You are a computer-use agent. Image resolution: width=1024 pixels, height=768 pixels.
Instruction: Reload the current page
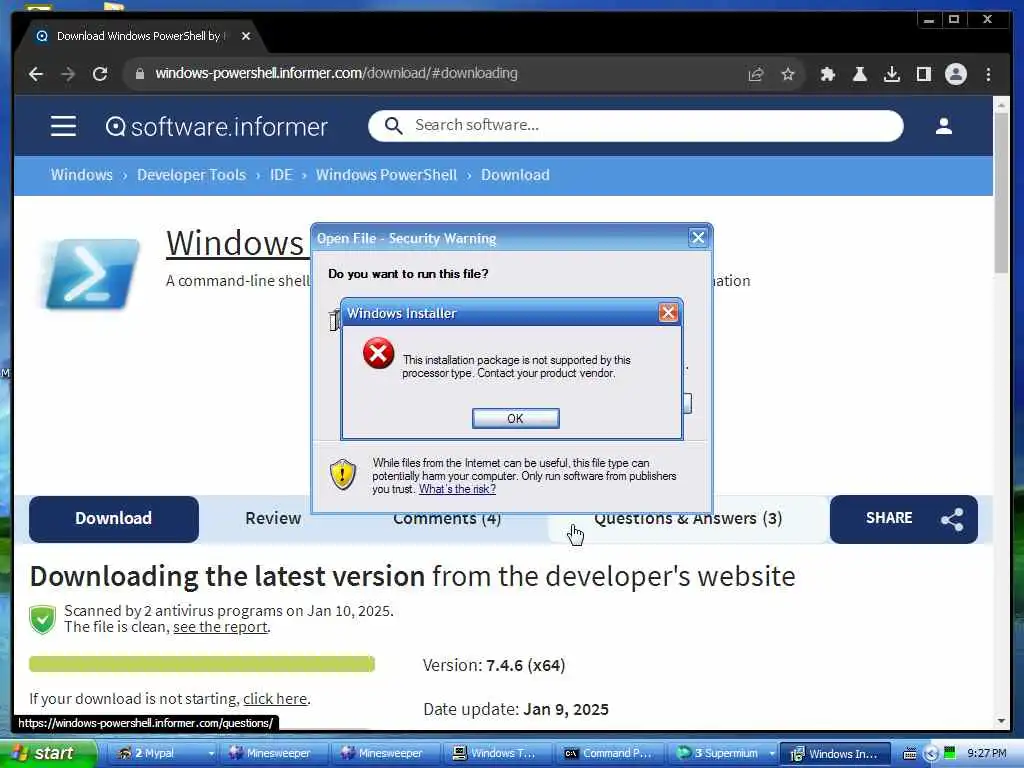pos(100,74)
